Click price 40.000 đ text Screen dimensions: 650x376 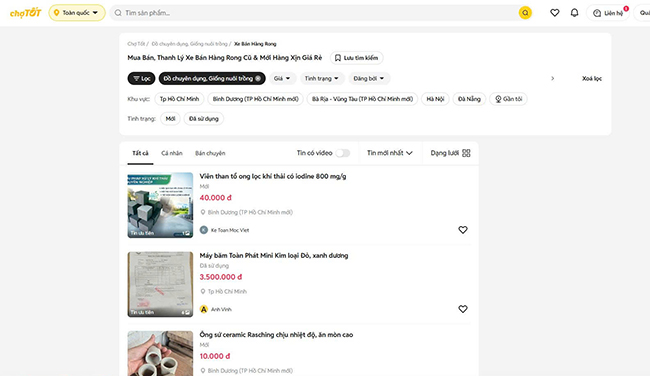pyautogui.click(x=216, y=198)
